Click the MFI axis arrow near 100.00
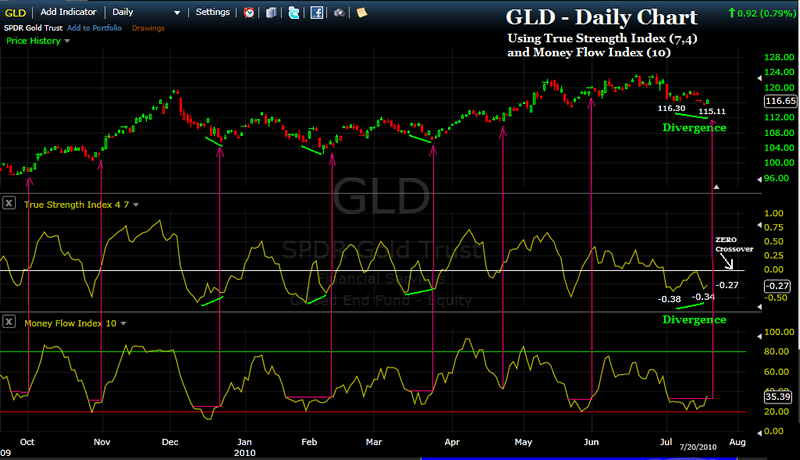Screen dimensions: 800x460 tap(759, 336)
